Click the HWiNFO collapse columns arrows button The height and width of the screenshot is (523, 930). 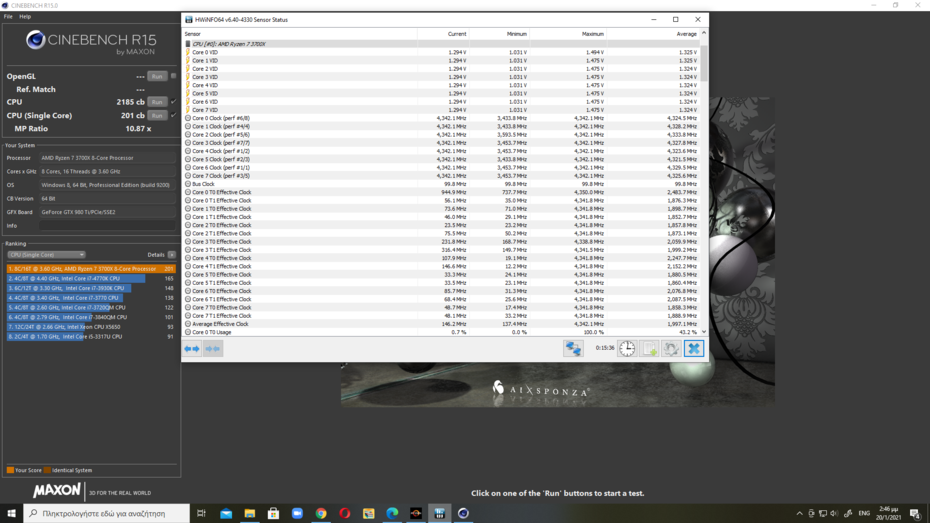pyautogui.click(x=212, y=349)
